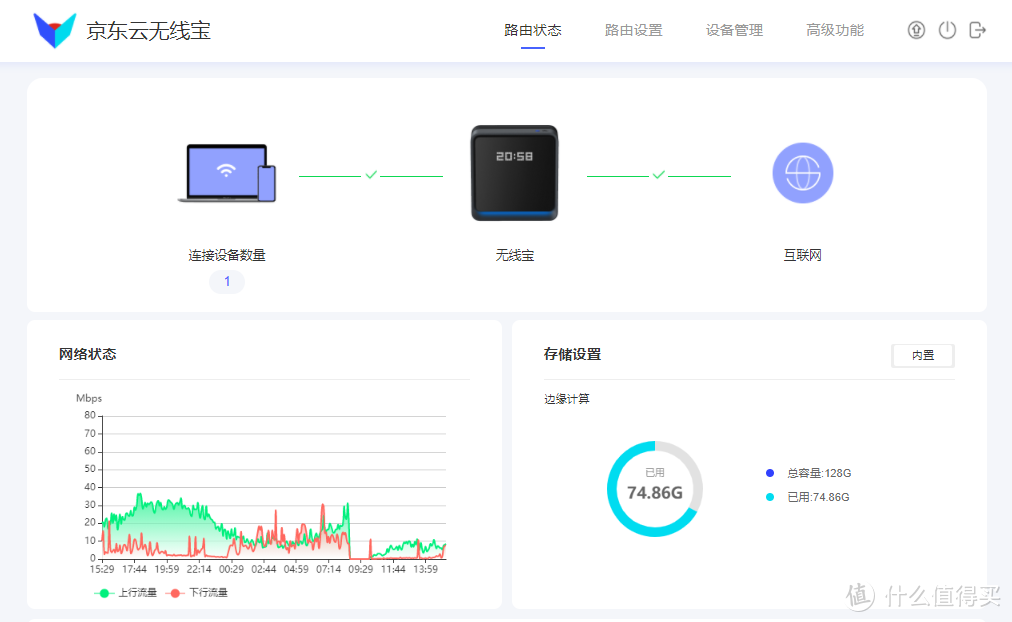The image size is (1012, 622).
Task: Click the 互联网 internet globe icon
Action: 802,172
